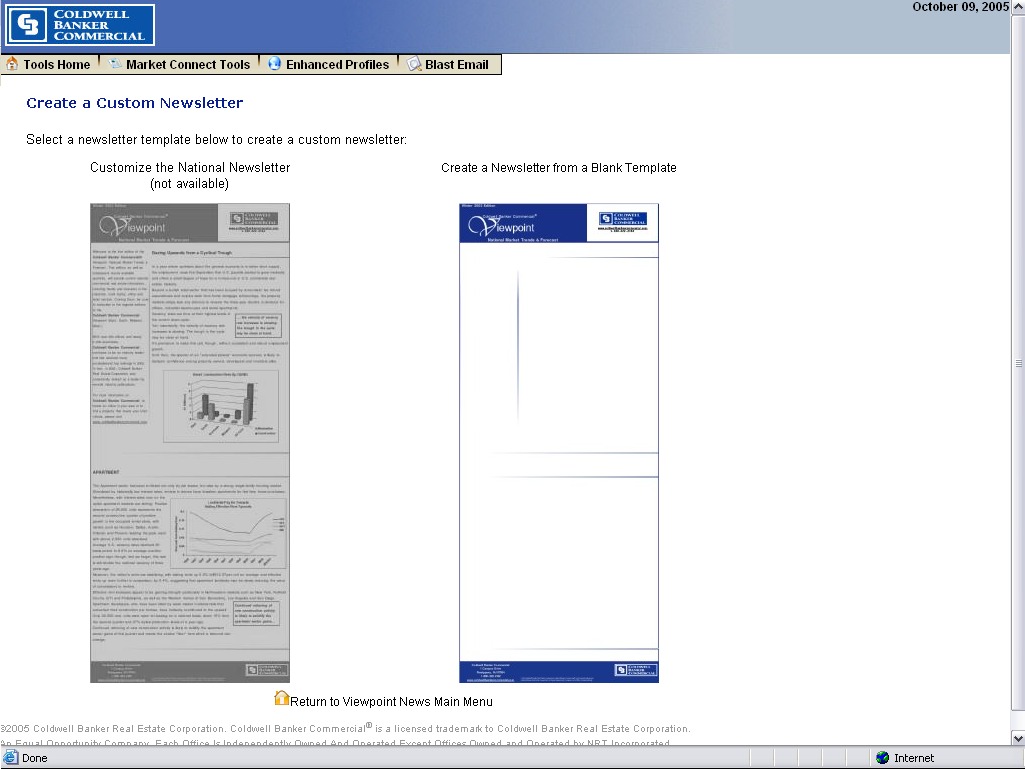Image resolution: width=1025 pixels, height=769 pixels.
Task: Click Create a Newsletter from a Blank Template text
Action: 559,168
